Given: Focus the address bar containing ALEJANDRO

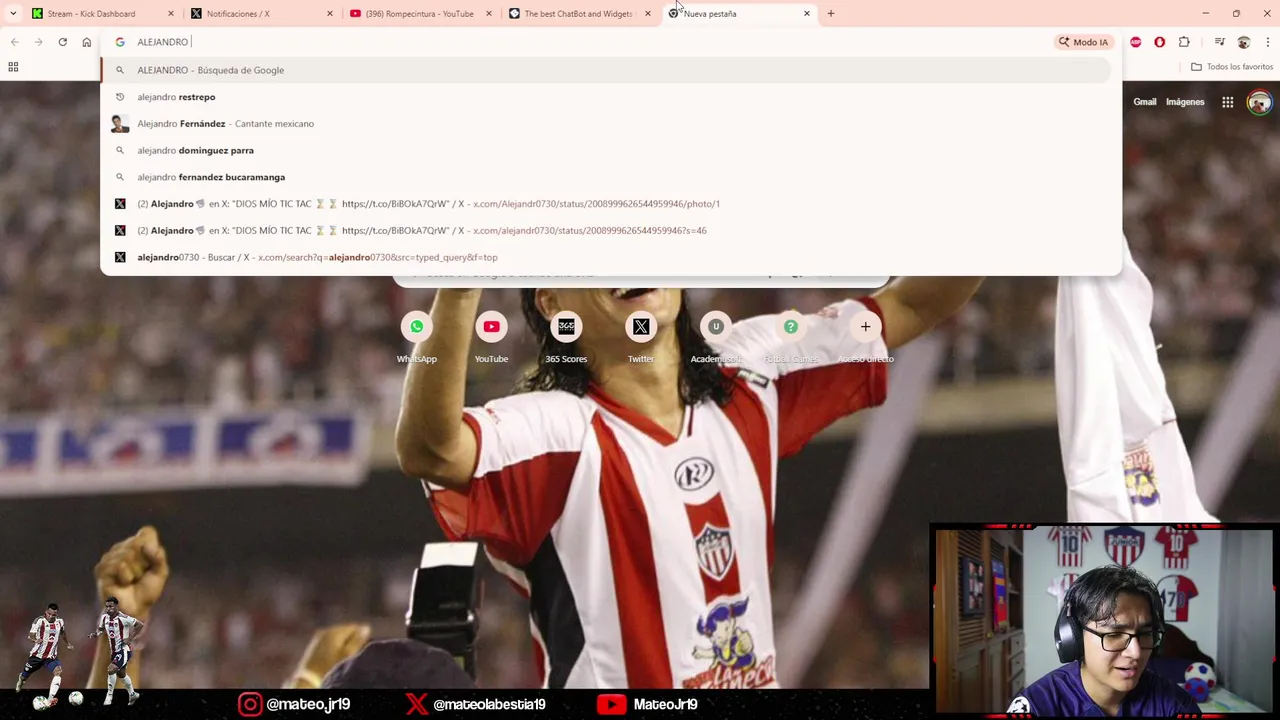Looking at the screenshot, I should point(580,42).
